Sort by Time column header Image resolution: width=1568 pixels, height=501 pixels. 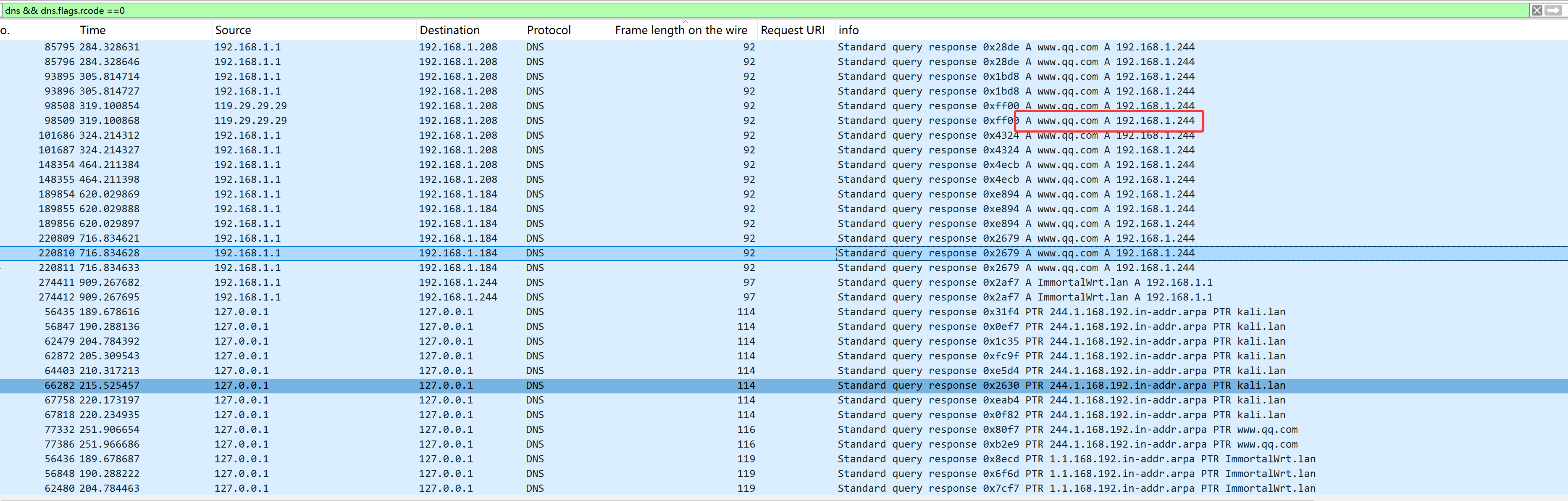[92, 30]
